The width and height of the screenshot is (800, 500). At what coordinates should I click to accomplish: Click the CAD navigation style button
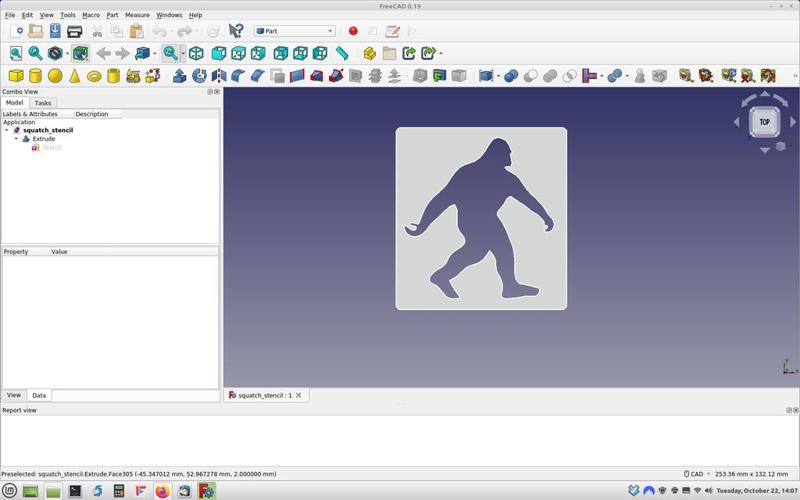(696, 474)
